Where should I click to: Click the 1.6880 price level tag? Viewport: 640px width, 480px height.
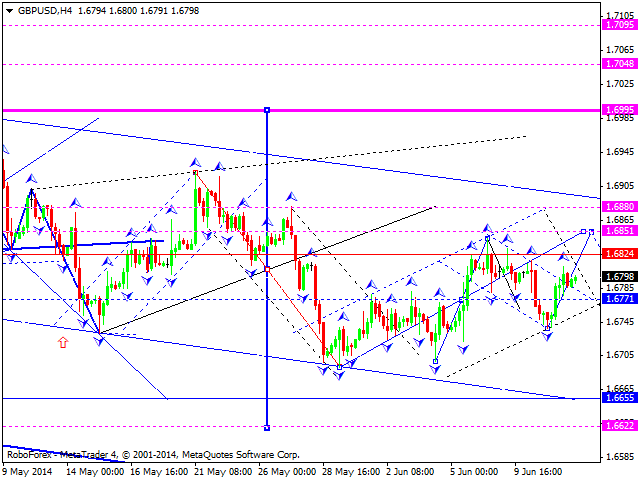point(621,207)
